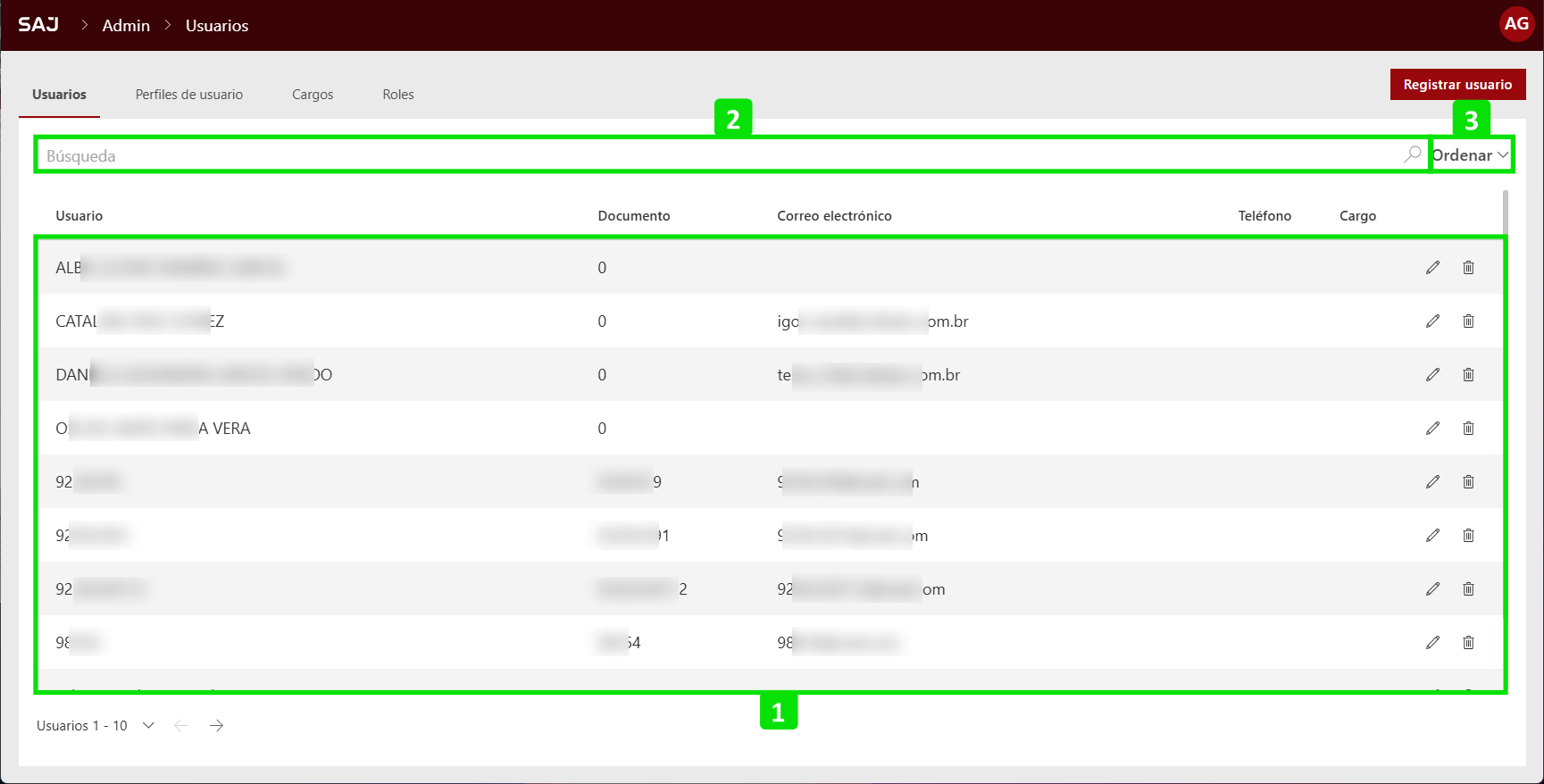Go to next page of users
This screenshot has width=1544, height=784.
pyautogui.click(x=216, y=726)
